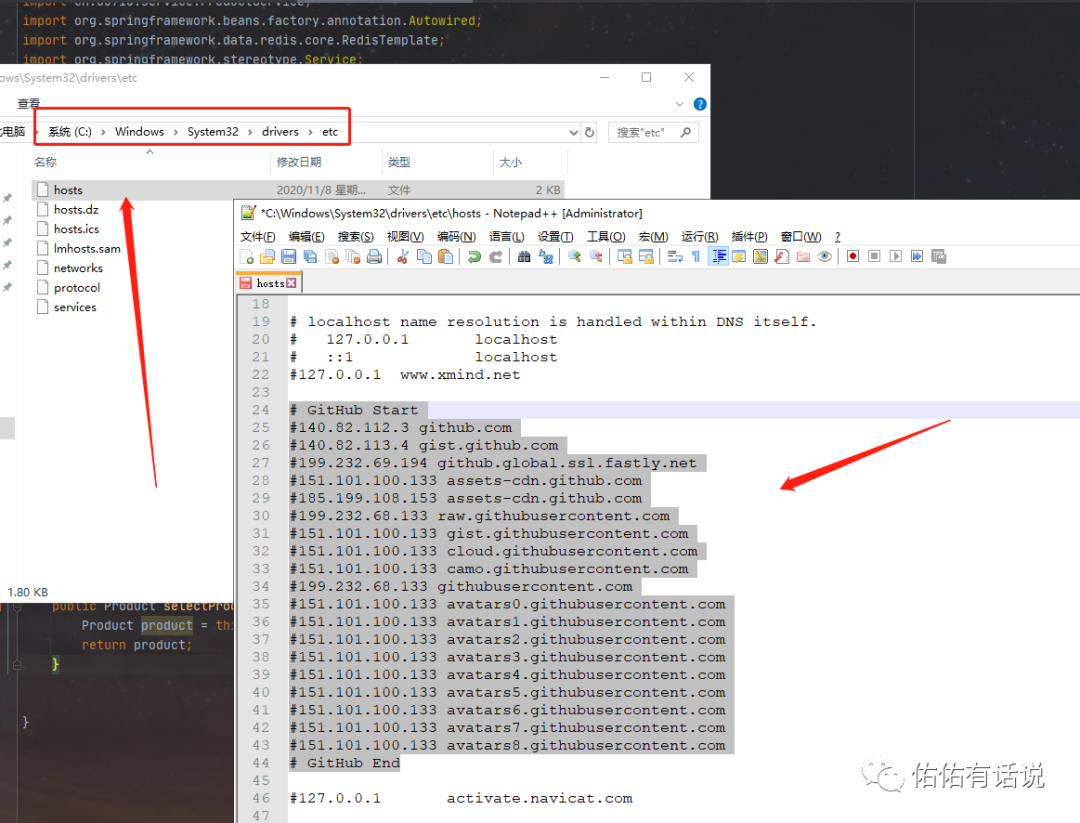
Task: Select the hosts document tab
Action: (270, 283)
